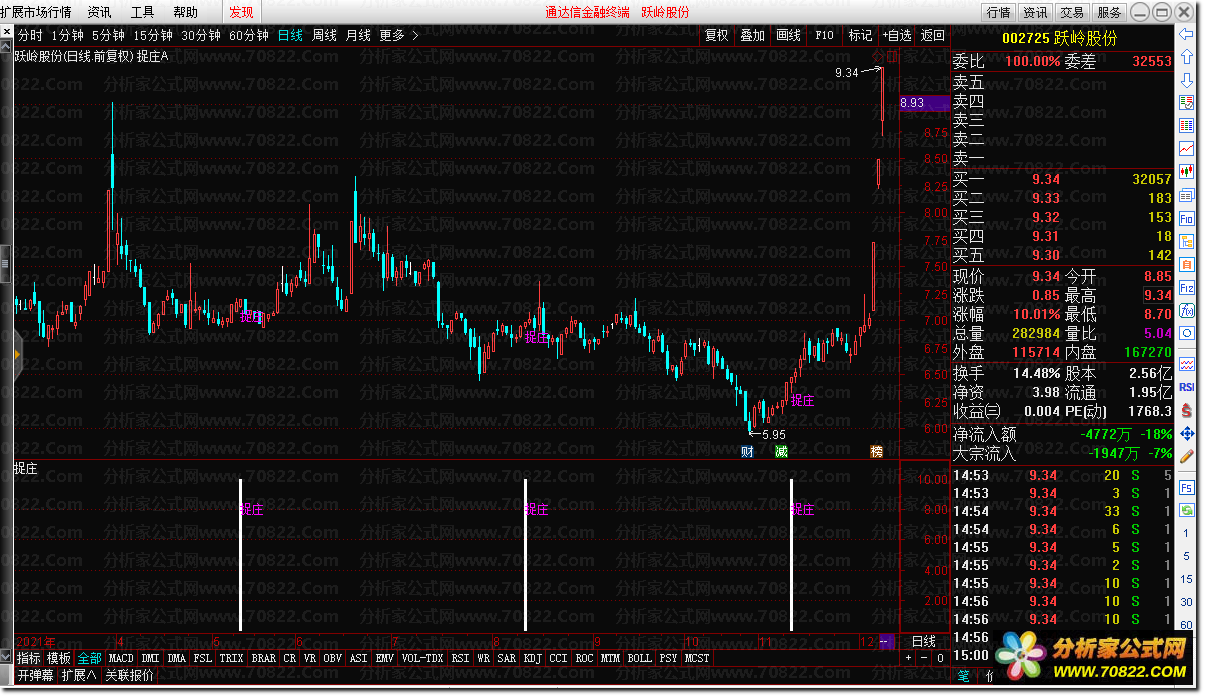Click the 日线 label at chart bottom right

click(924, 641)
